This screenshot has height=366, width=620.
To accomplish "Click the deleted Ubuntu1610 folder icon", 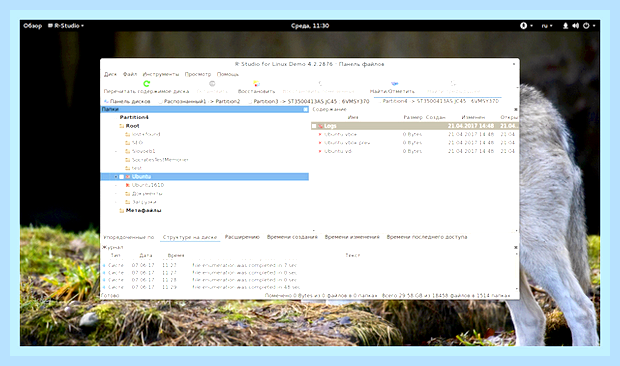I will tap(128, 185).
